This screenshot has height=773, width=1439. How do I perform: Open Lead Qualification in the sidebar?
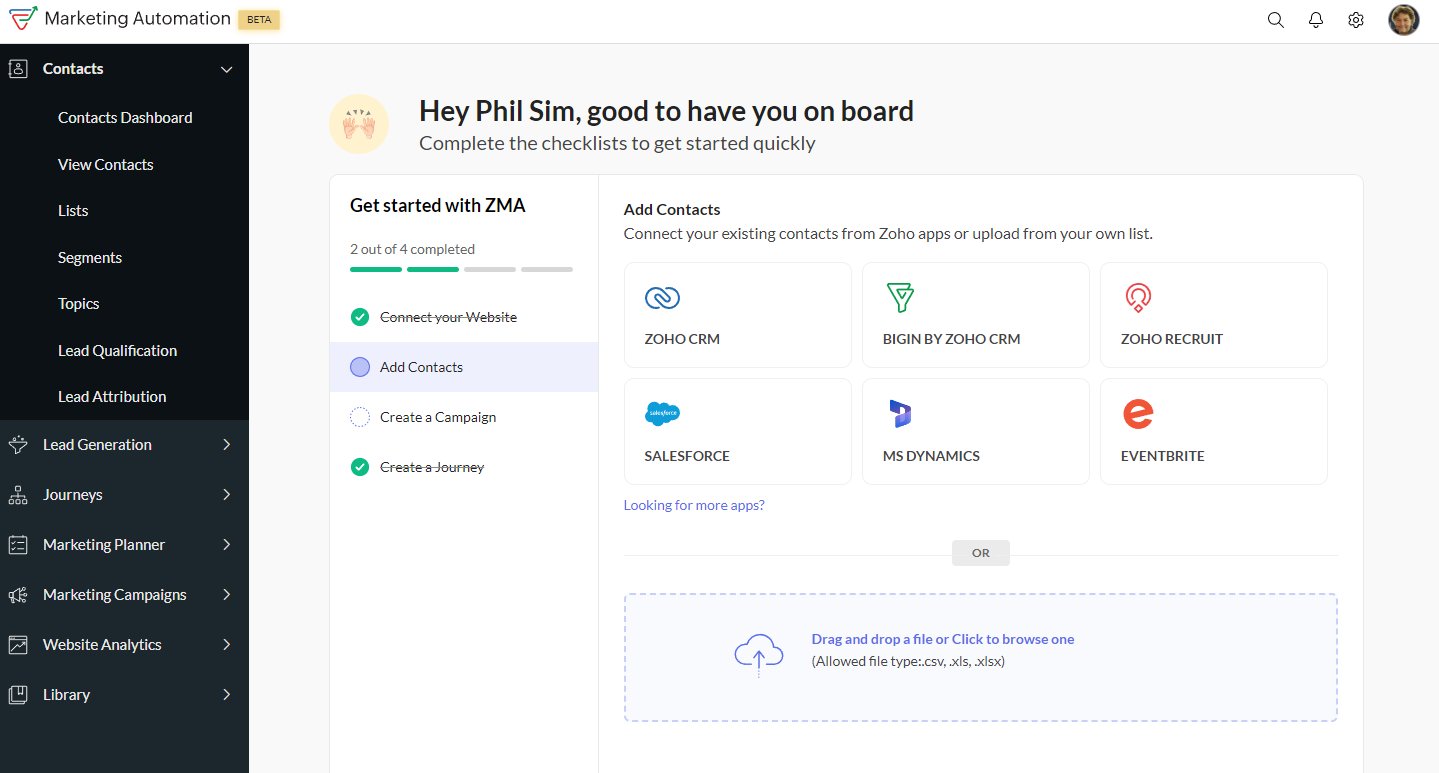coord(117,350)
